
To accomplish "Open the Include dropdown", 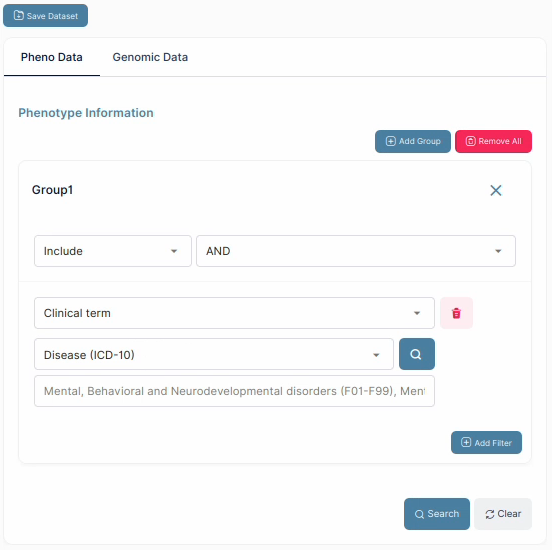I will 113,251.
